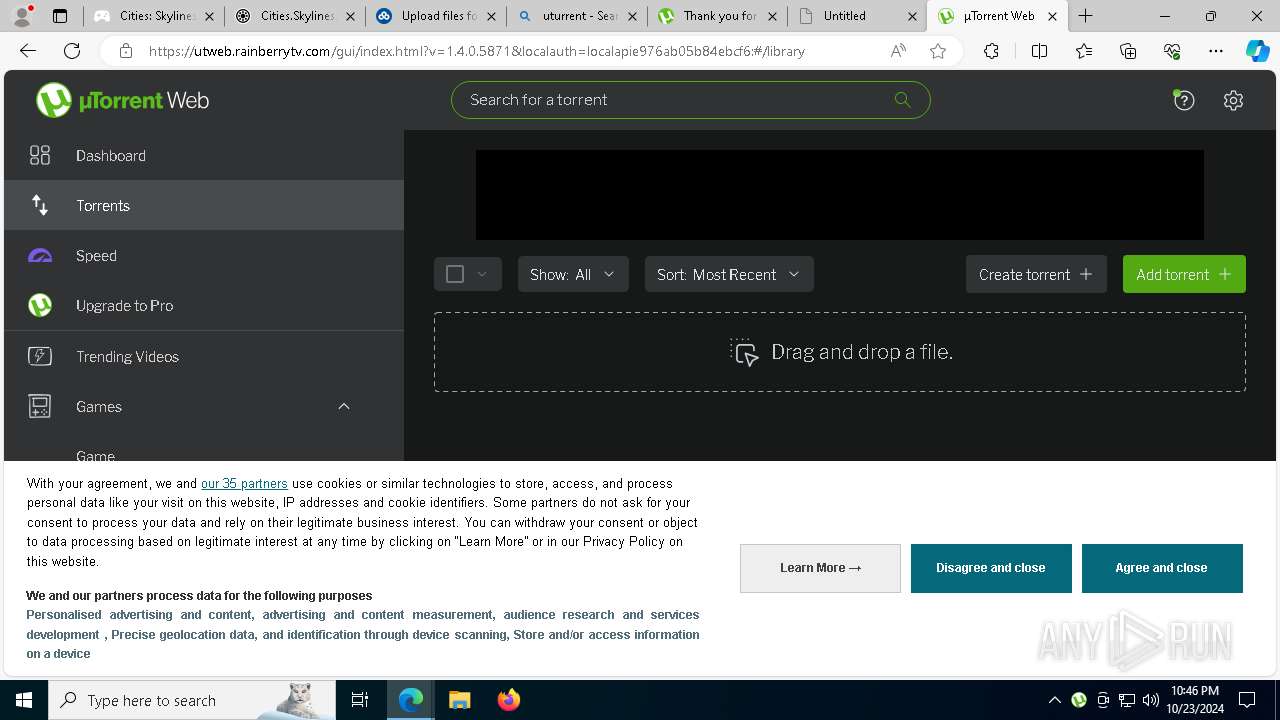Screen dimensions: 1280x720
Task: Click the taskbar search box
Action: [193, 700]
